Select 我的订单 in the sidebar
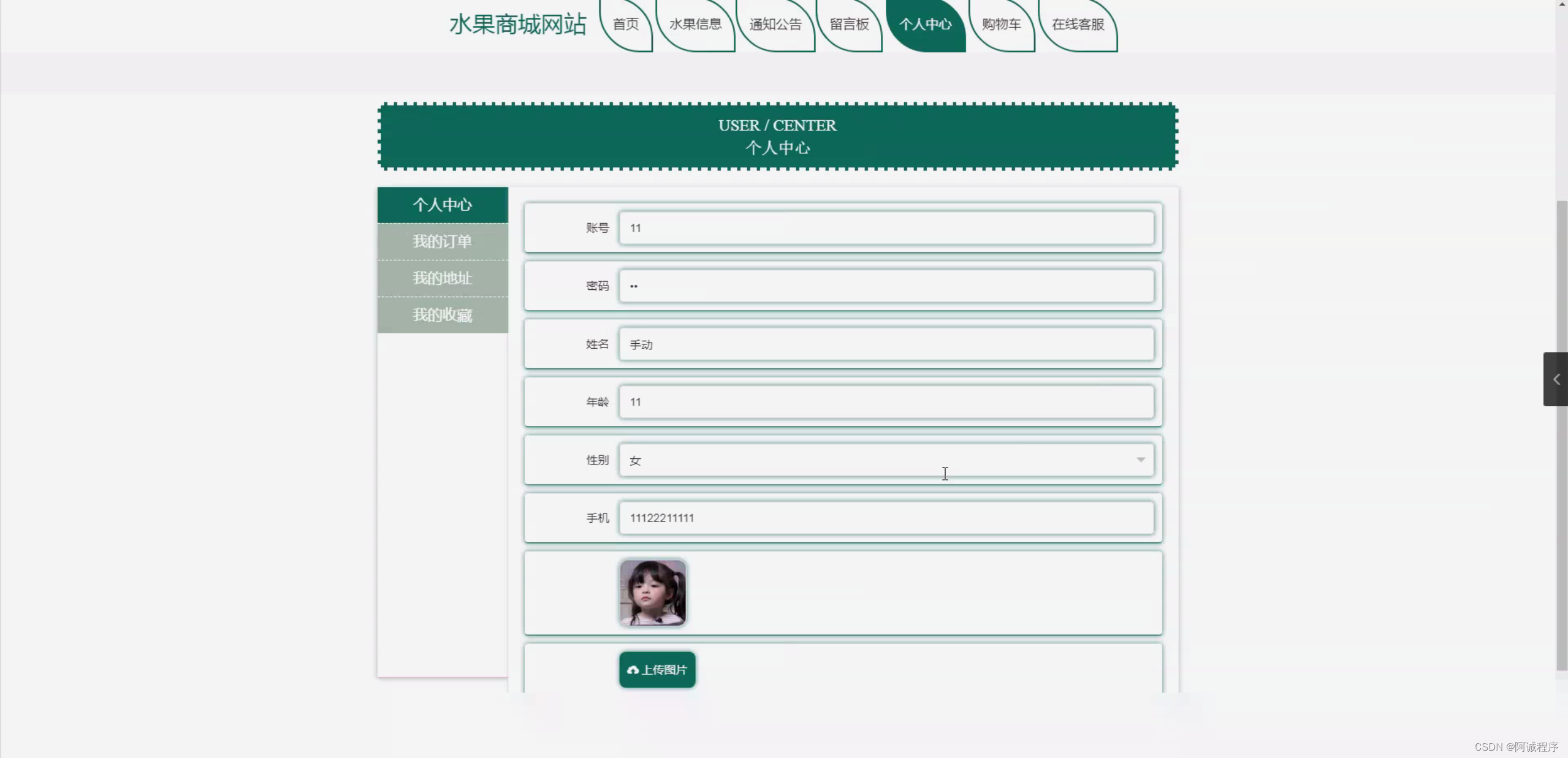The height and width of the screenshot is (758, 1568). (442, 241)
